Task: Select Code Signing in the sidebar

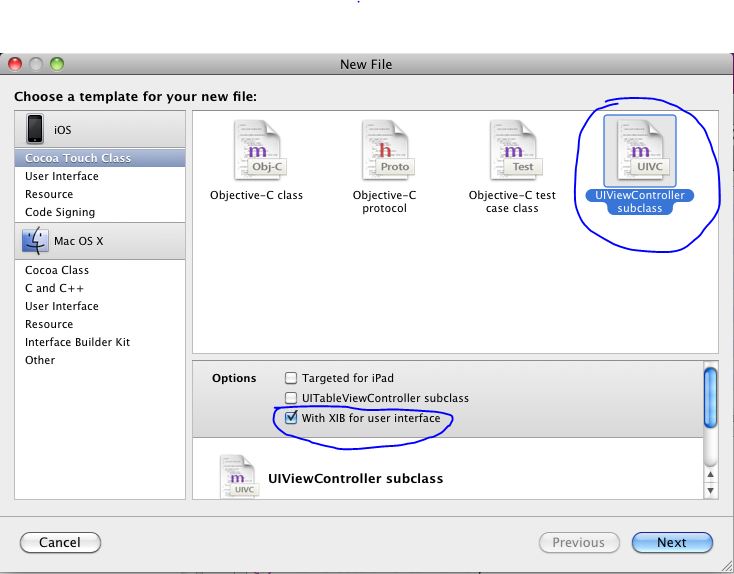Action: [x=60, y=212]
